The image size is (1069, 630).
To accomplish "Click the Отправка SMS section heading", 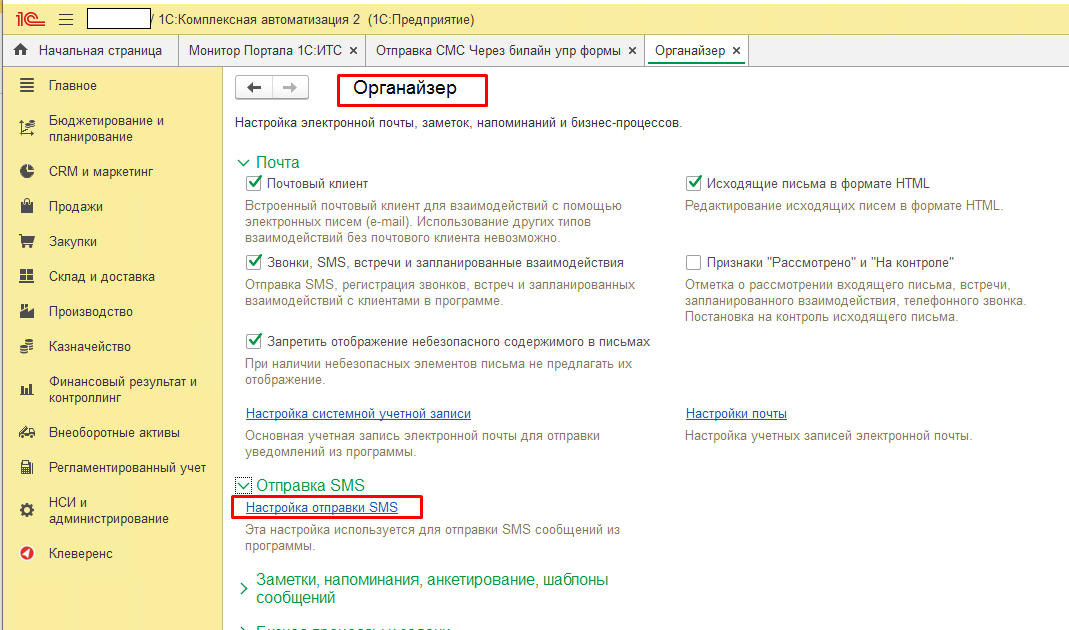I will tap(310, 485).
